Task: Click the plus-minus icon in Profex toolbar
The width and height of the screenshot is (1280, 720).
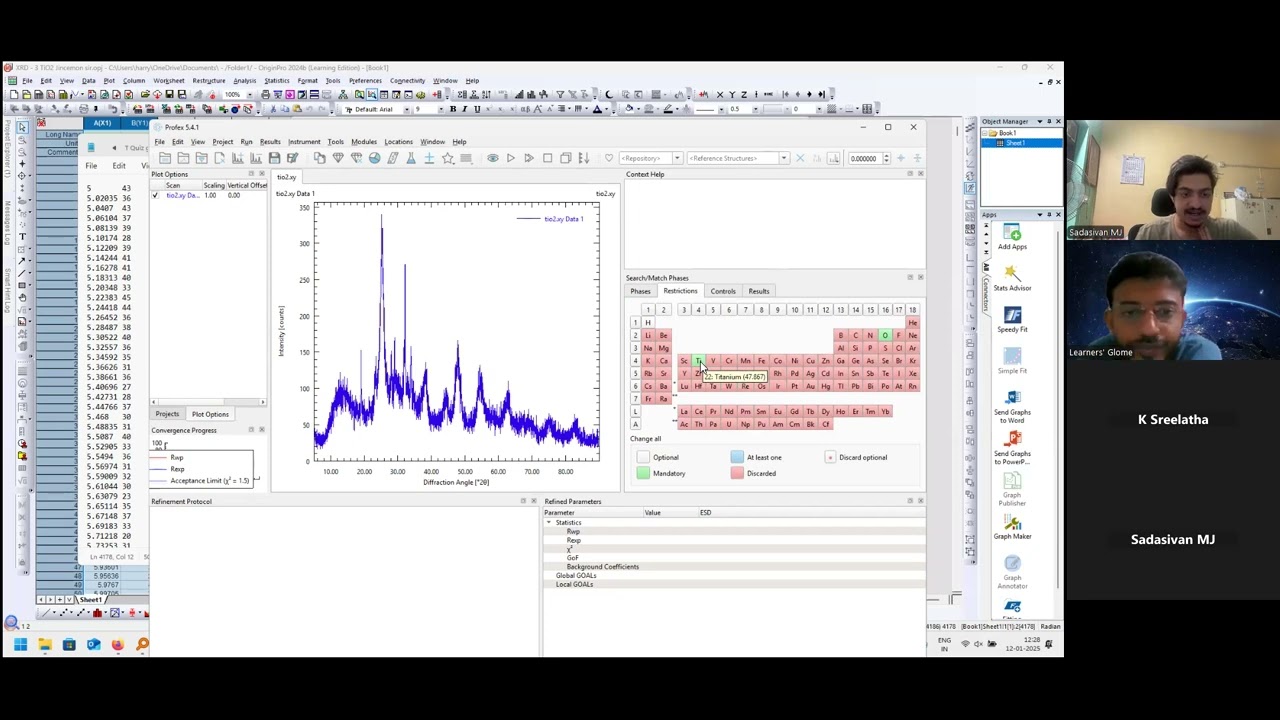Action: click(429, 158)
